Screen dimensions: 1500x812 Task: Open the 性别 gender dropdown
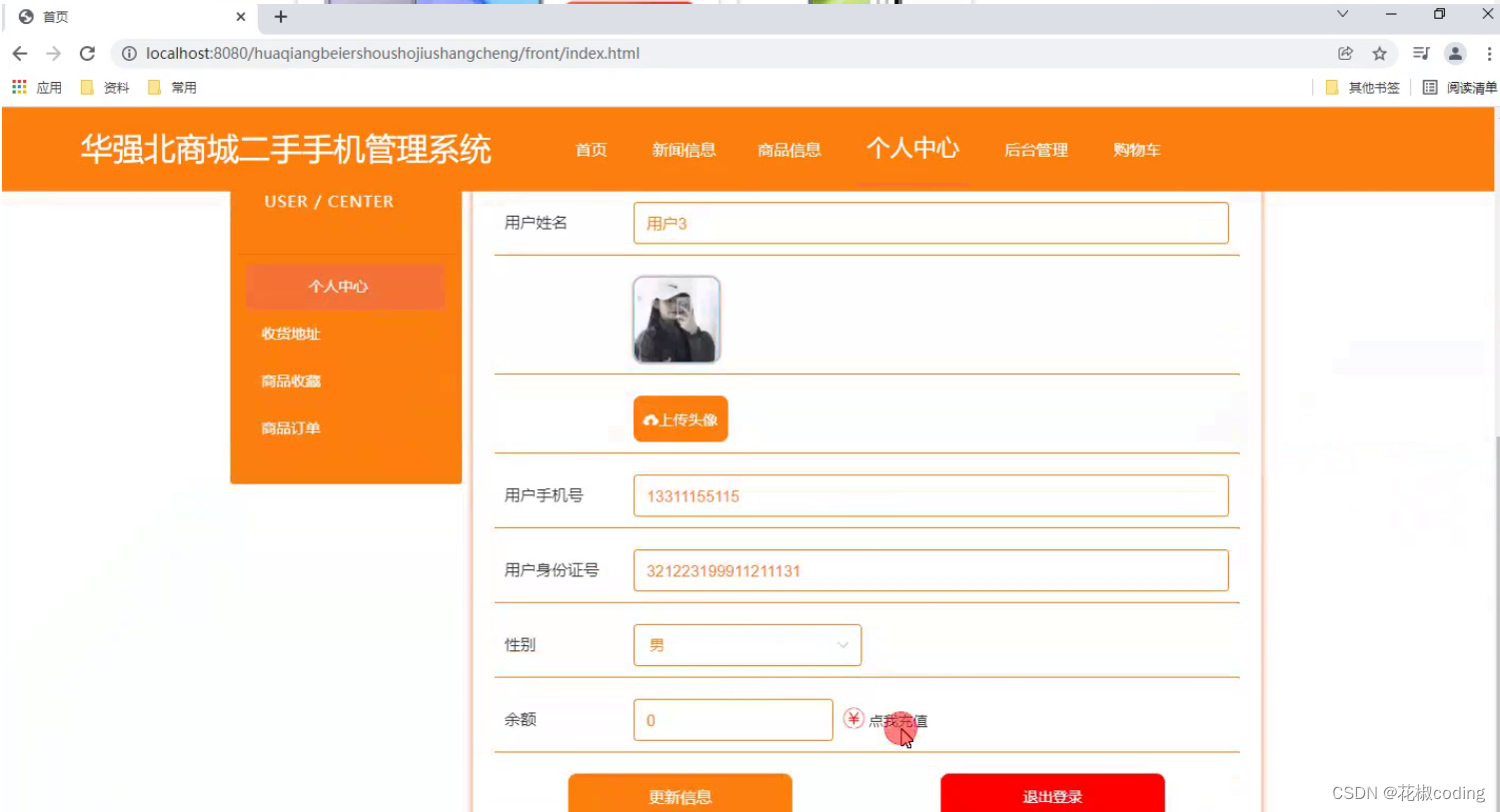coord(747,644)
